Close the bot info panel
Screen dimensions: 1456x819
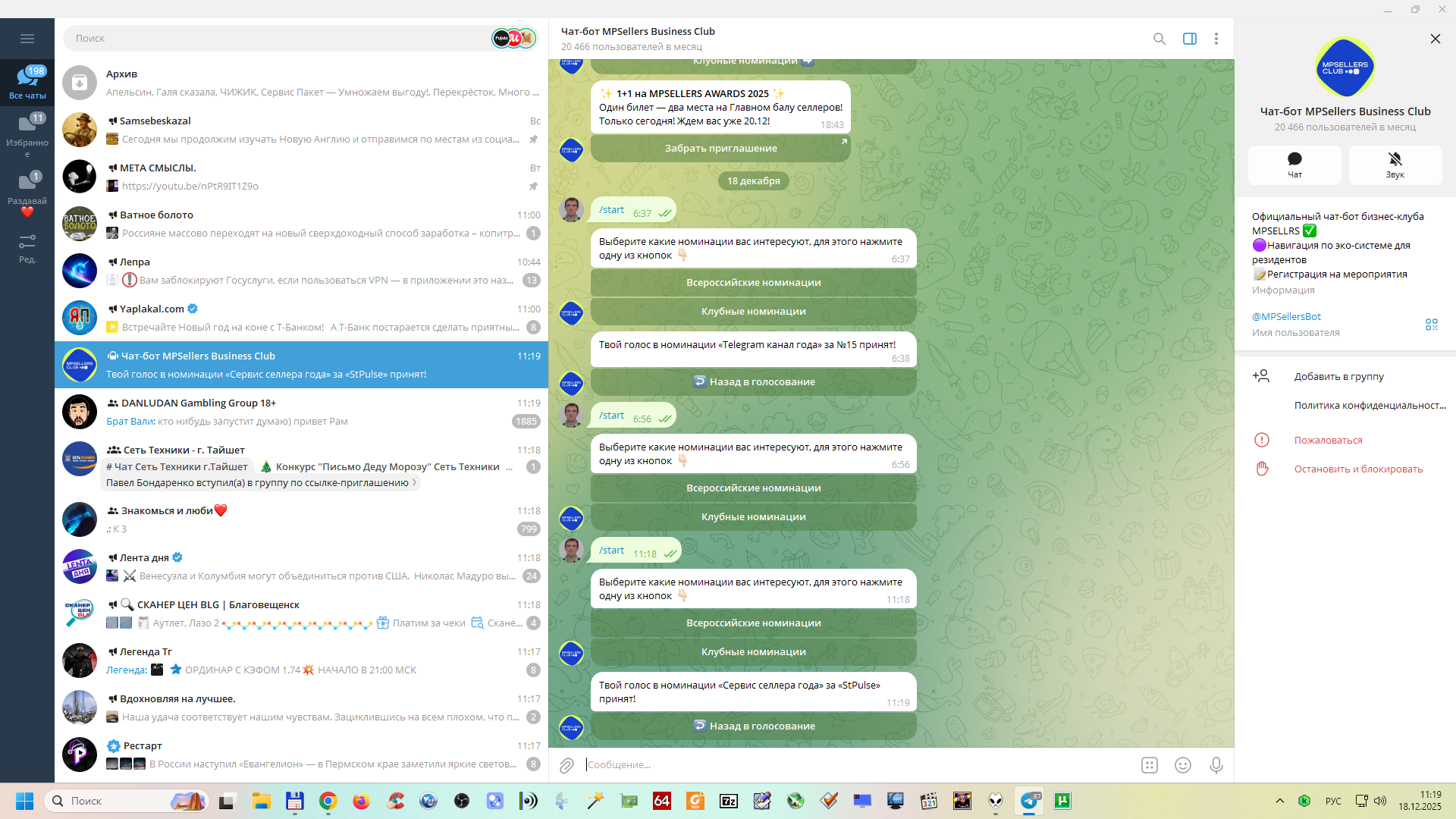coord(1435,39)
